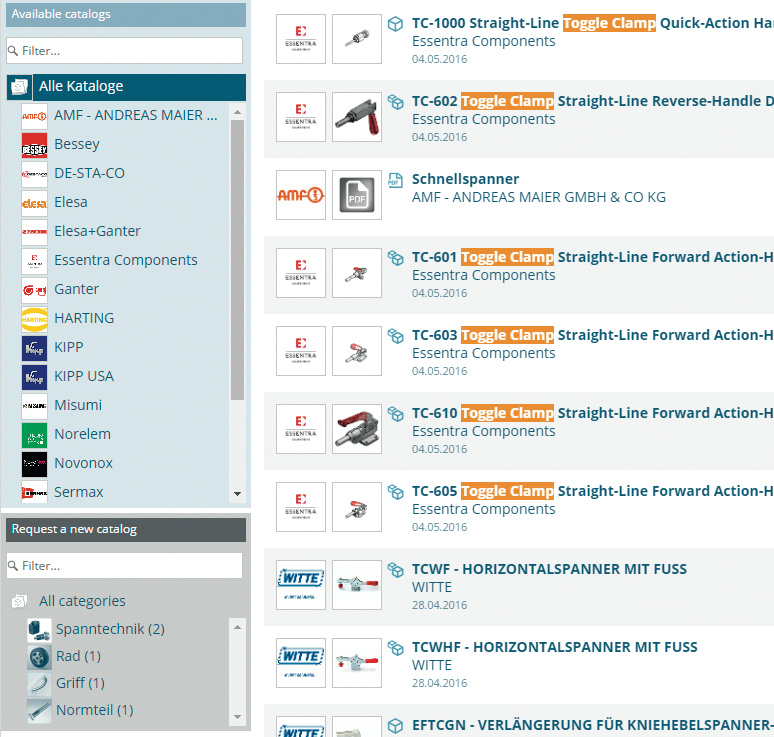Screen dimensions: 774x737
Task: Click the Available catalogs filter field
Action: click(x=124, y=50)
